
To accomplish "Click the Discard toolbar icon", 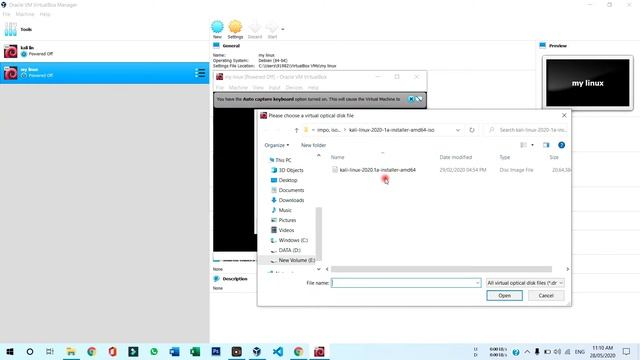I will 255,29.
